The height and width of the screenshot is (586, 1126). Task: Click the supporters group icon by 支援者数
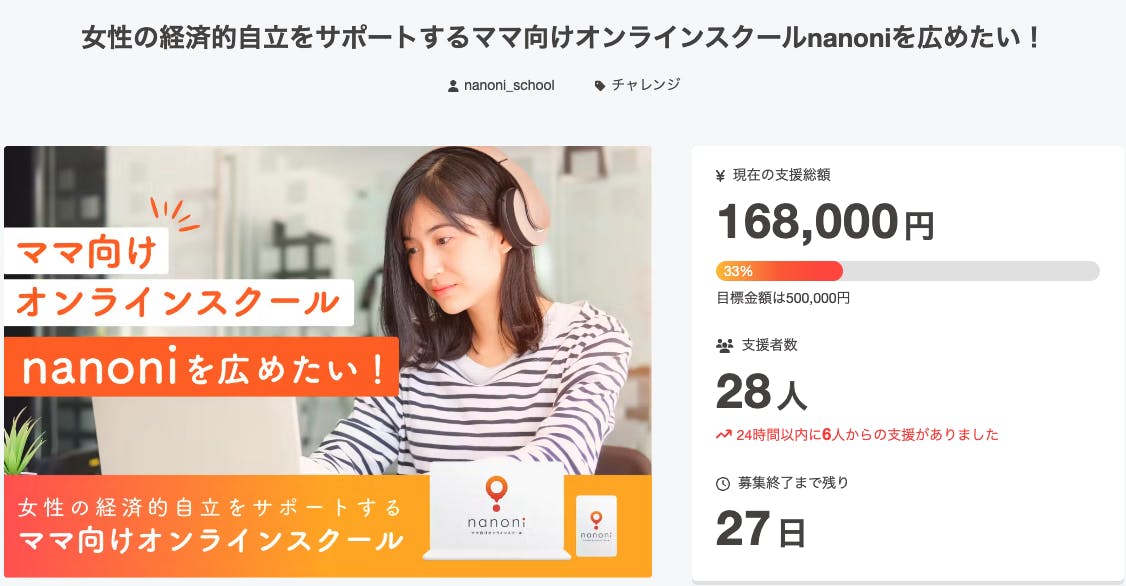click(x=725, y=345)
